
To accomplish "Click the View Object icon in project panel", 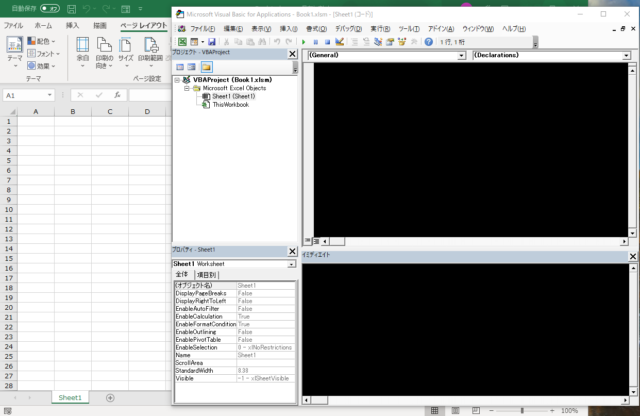I will click(192, 66).
